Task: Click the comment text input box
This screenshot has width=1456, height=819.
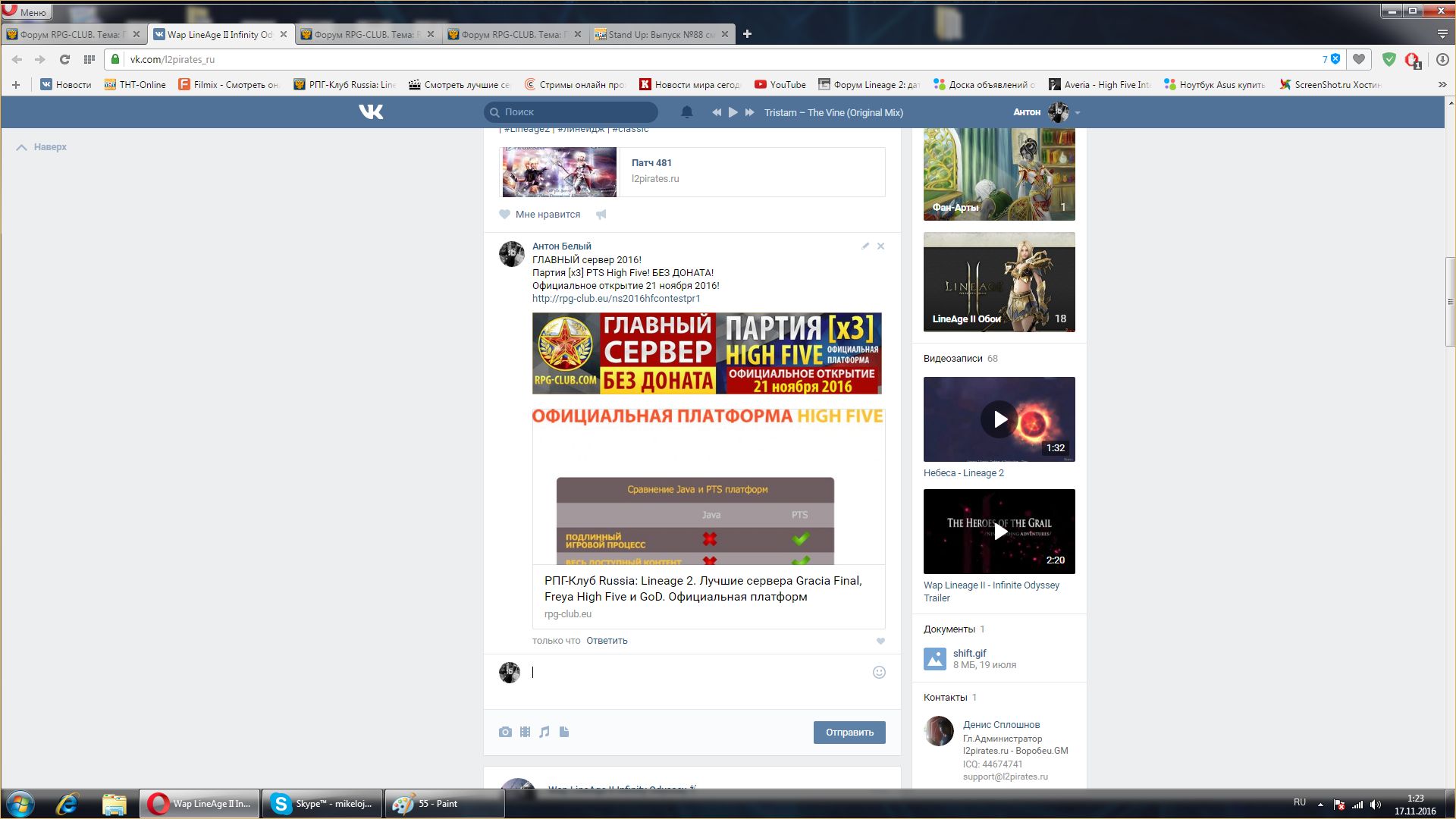Action: (698, 673)
